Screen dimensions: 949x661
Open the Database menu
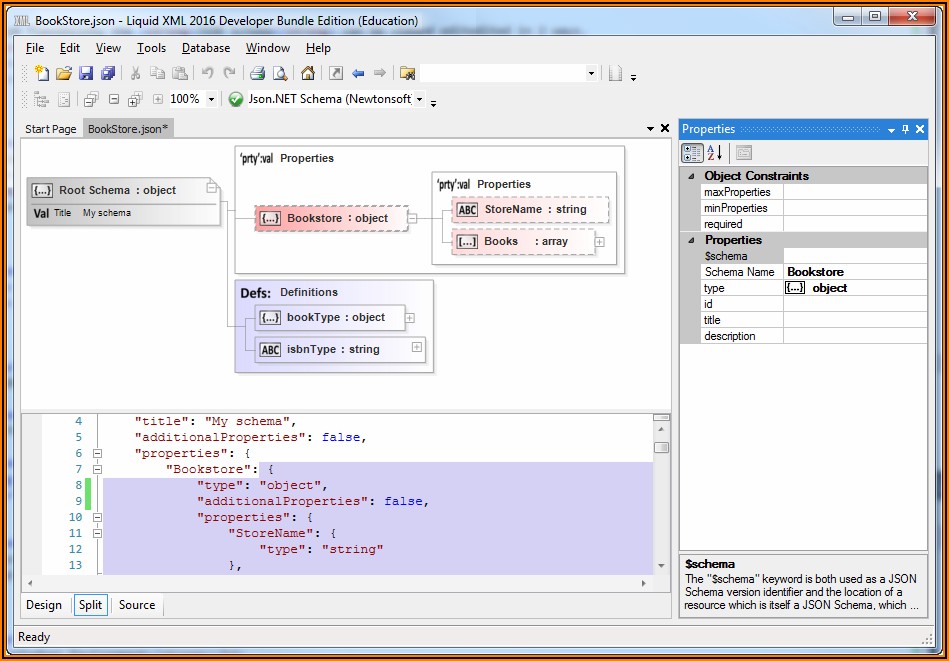coord(205,48)
